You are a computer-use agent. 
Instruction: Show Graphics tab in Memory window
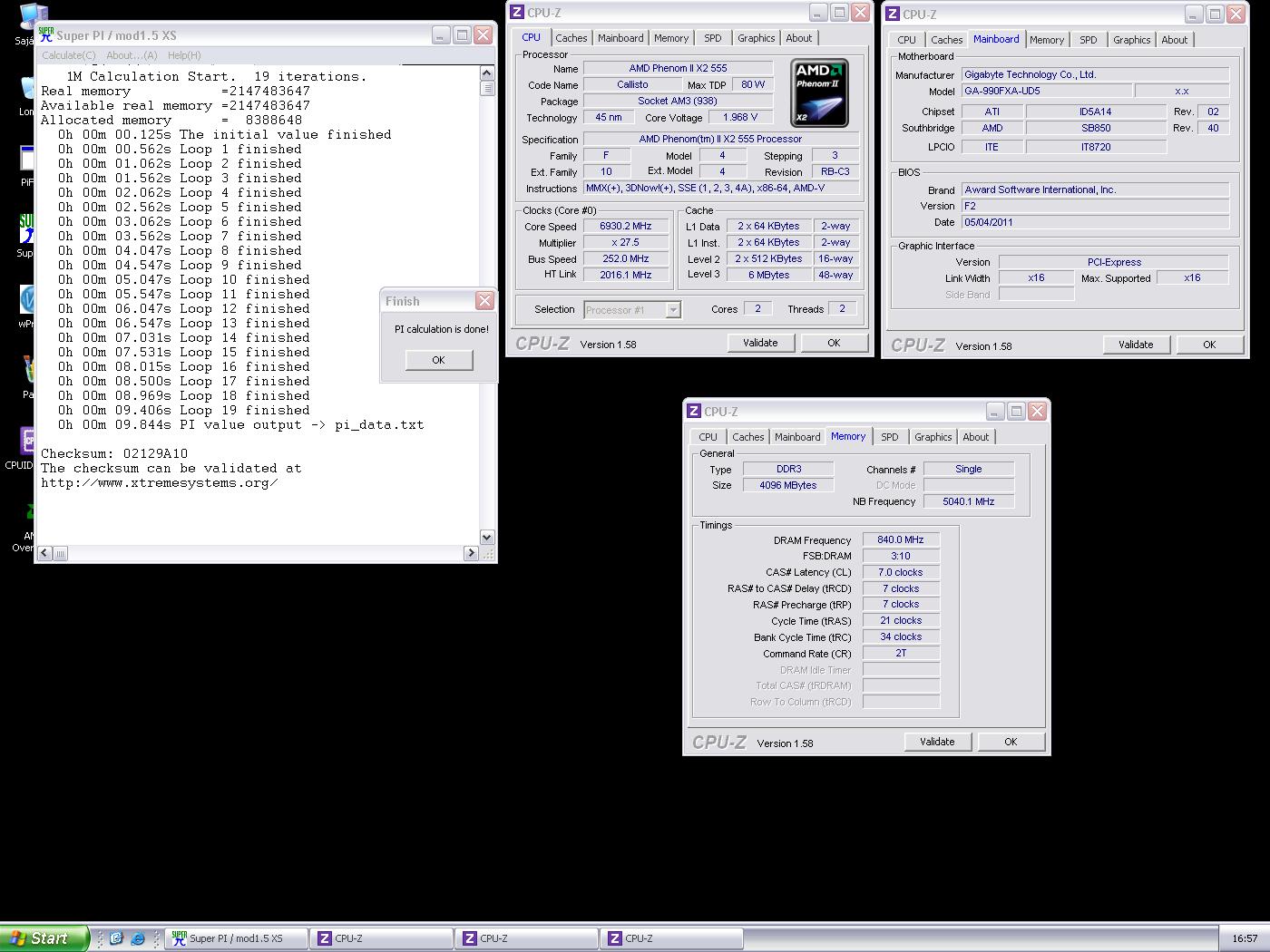pyautogui.click(x=933, y=437)
